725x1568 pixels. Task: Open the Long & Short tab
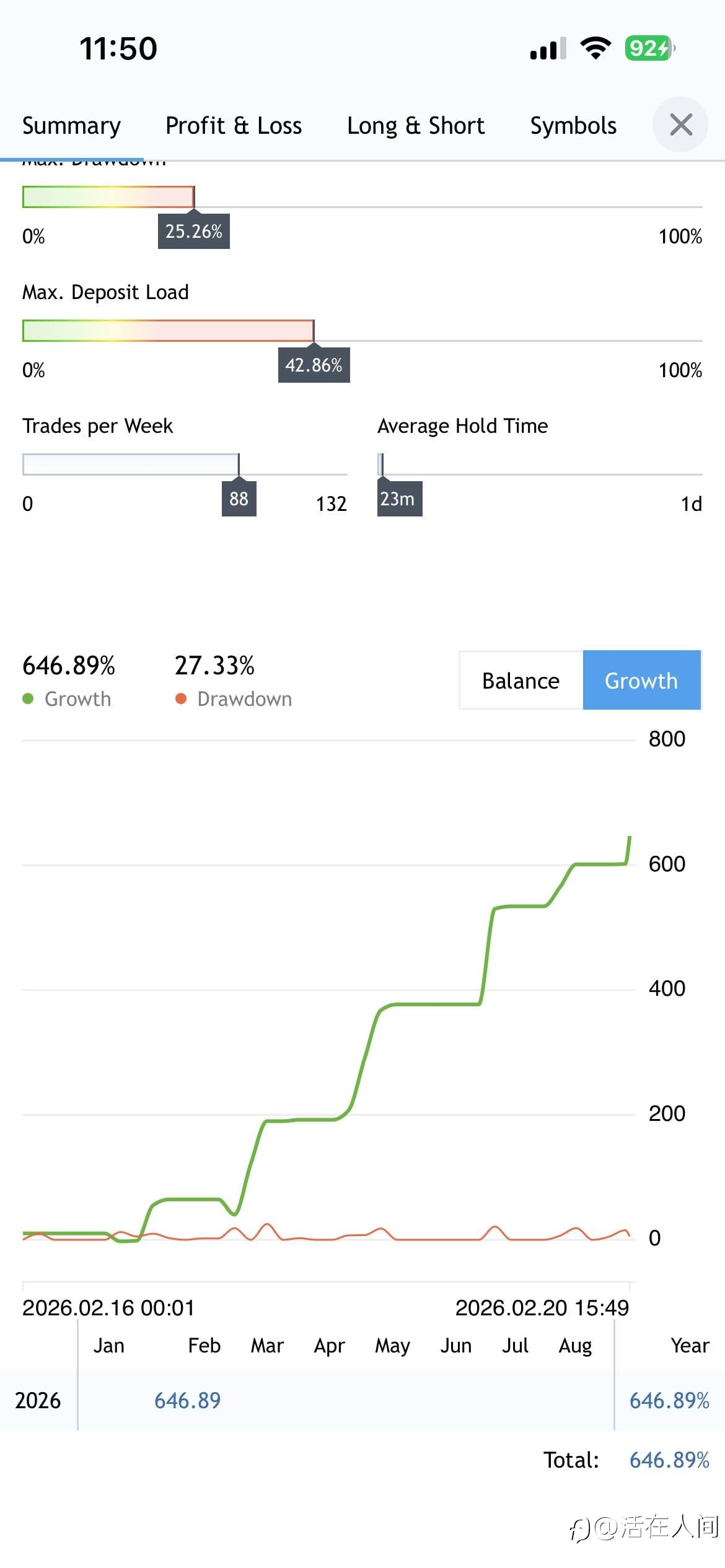[415, 126]
